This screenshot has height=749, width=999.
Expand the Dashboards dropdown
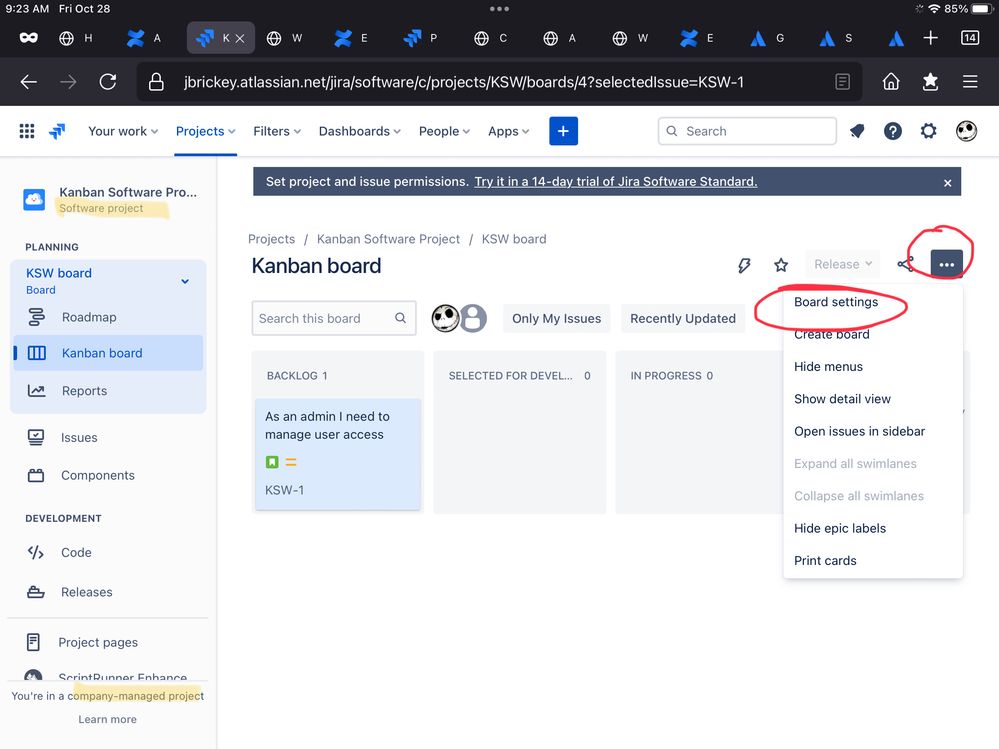(x=359, y=131)
